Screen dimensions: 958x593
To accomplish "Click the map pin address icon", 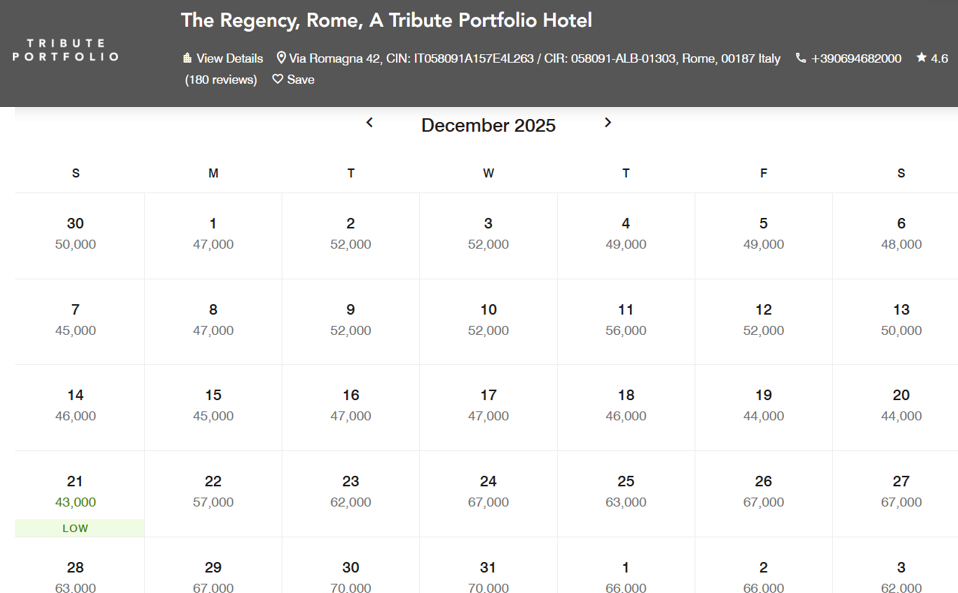I will point(281,58).
